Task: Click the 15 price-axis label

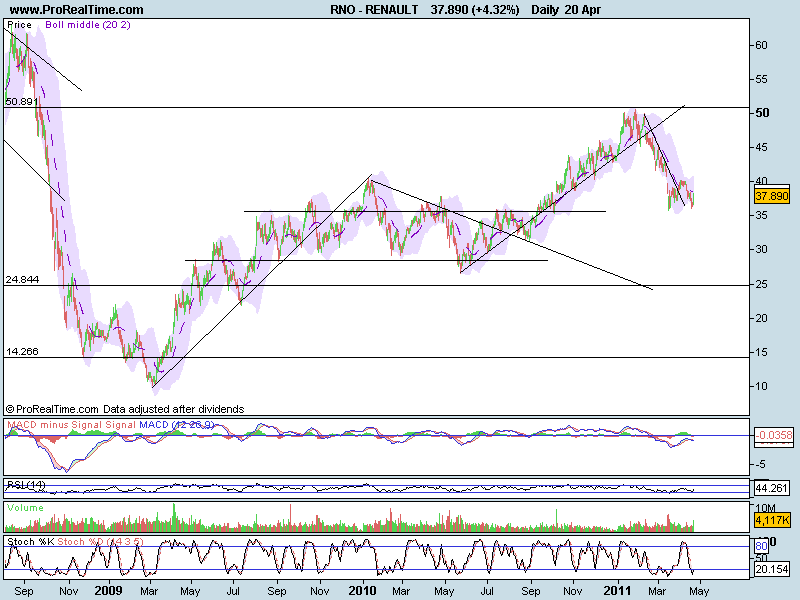Action: click(761, 352)
